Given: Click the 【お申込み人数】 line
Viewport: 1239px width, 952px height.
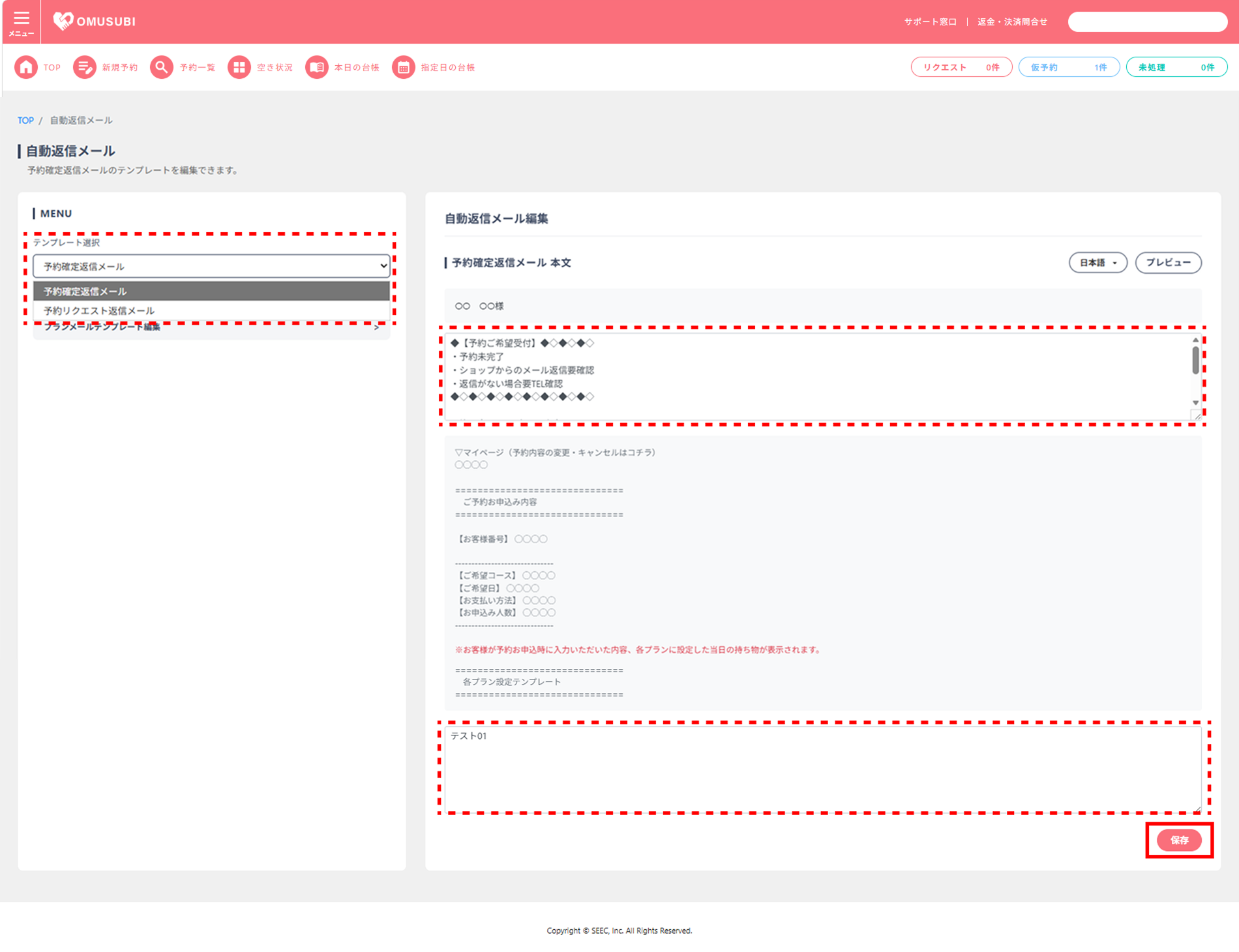Looking at the screenshot, I should coord(505,612).
